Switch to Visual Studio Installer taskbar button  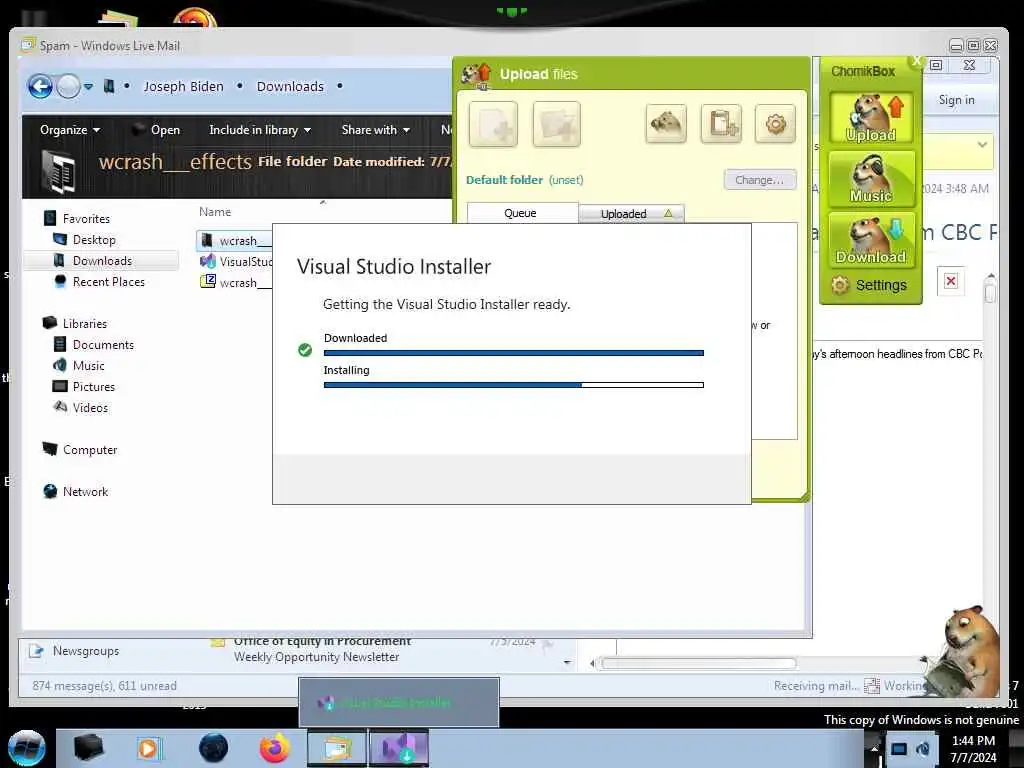(x=399, y=748)
